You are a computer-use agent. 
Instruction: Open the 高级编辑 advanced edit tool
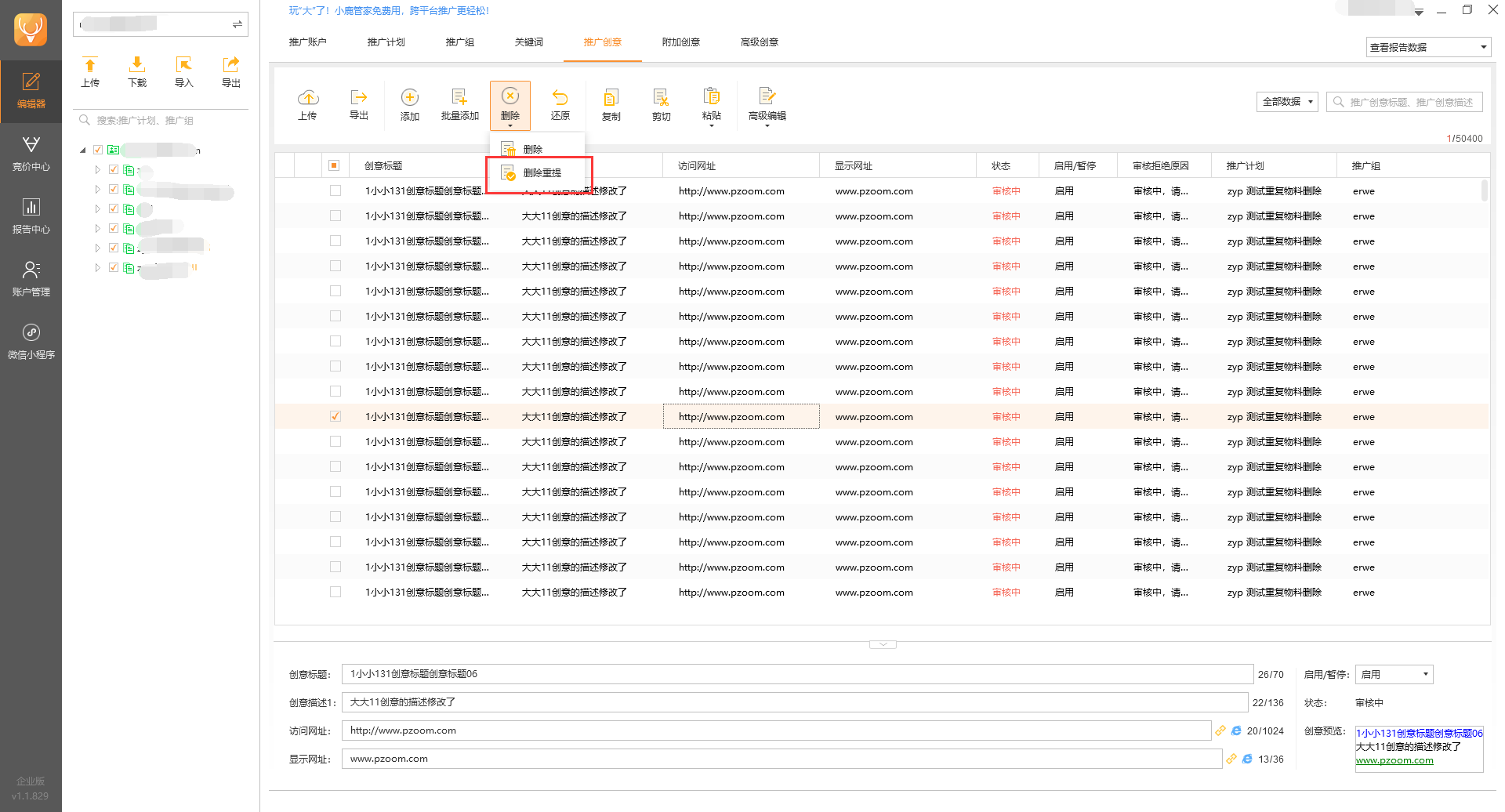[x=767, y=105]
